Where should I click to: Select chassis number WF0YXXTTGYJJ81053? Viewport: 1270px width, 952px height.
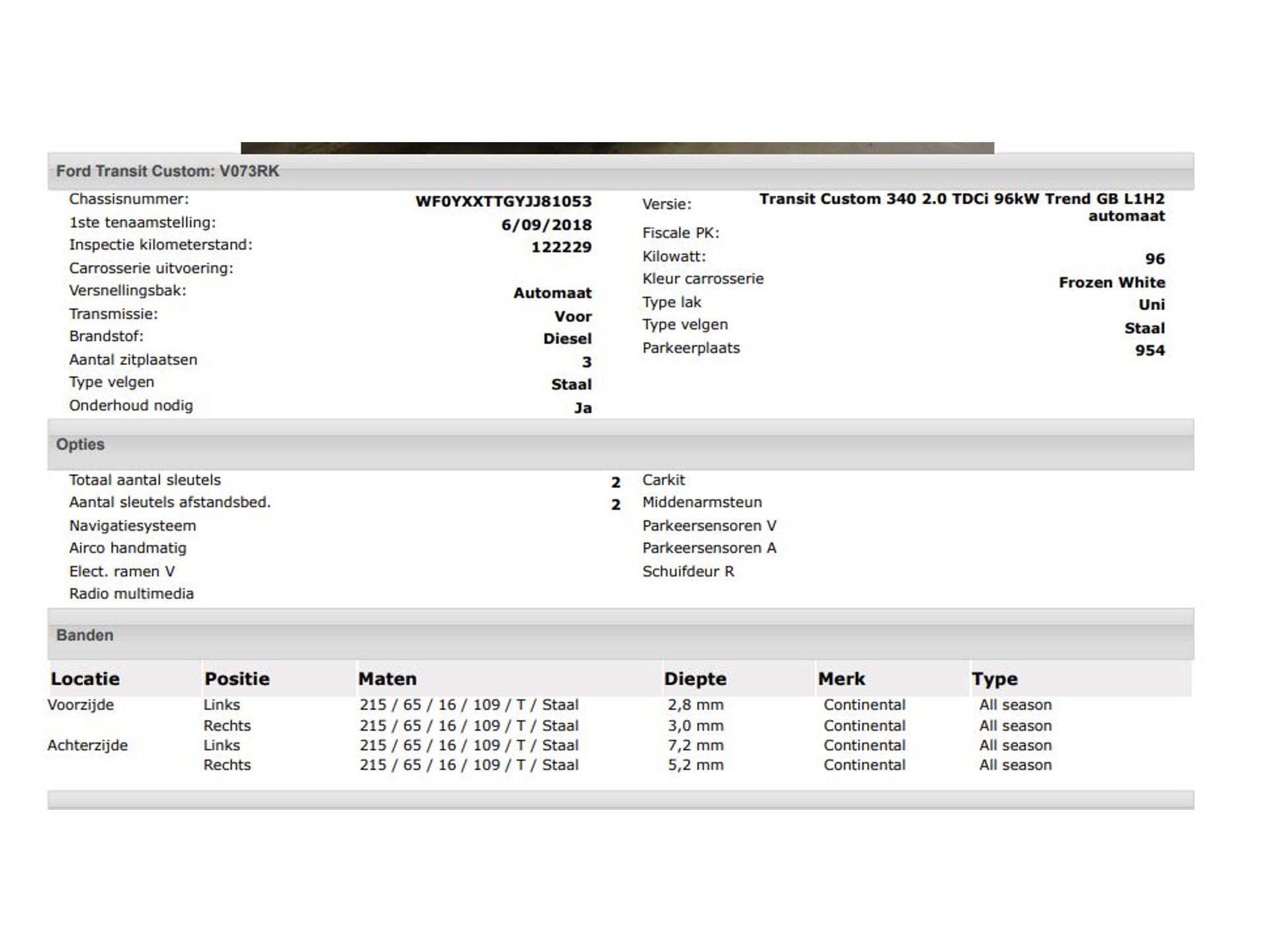(x=503, y=202)
